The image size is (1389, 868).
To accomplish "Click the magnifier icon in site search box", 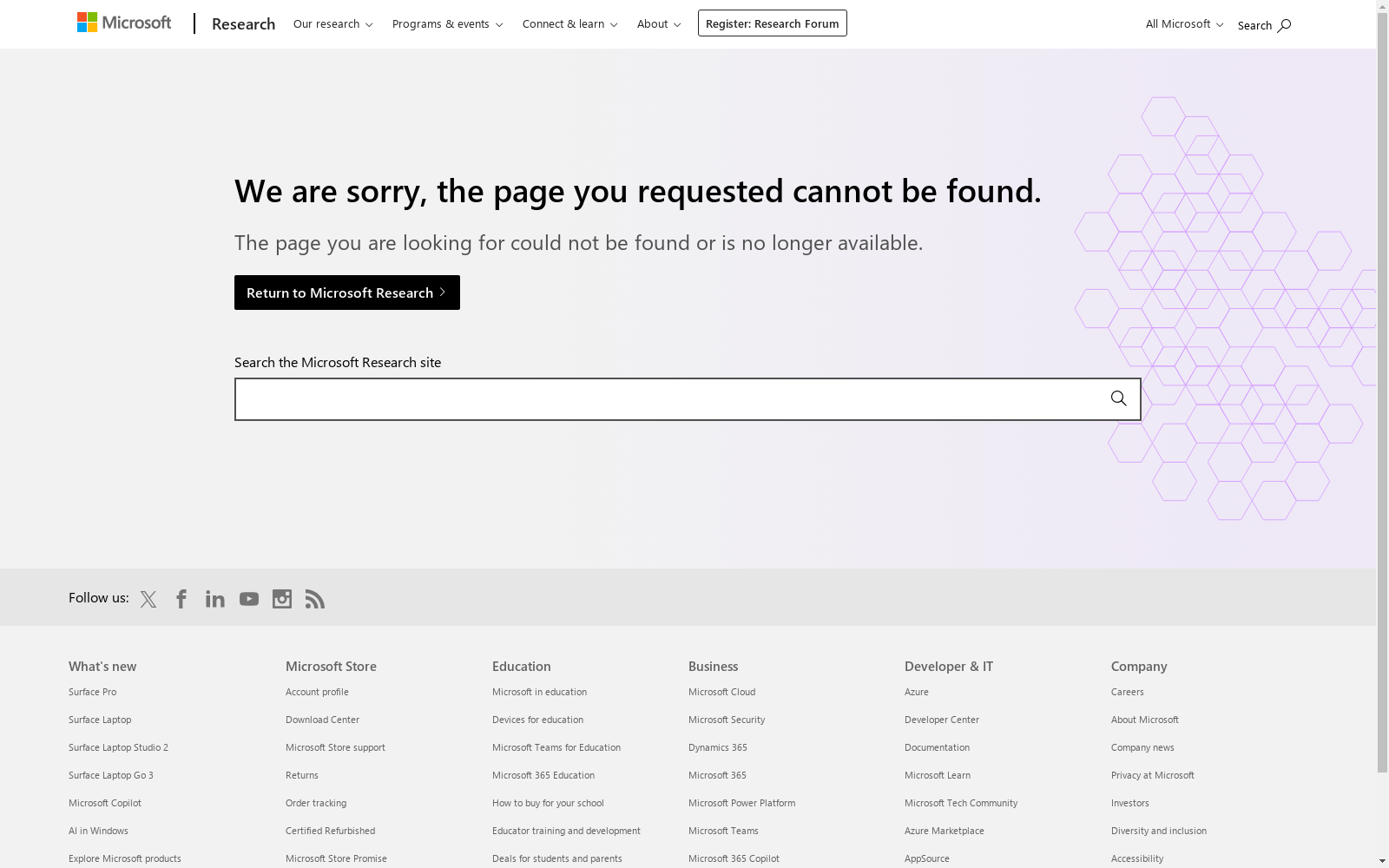I will pos(1118,398).
